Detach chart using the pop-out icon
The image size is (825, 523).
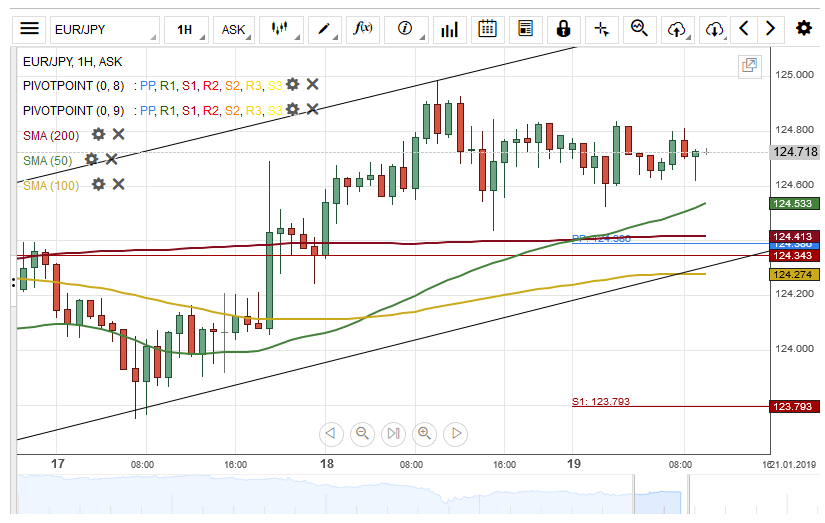[x=748, y=66]
